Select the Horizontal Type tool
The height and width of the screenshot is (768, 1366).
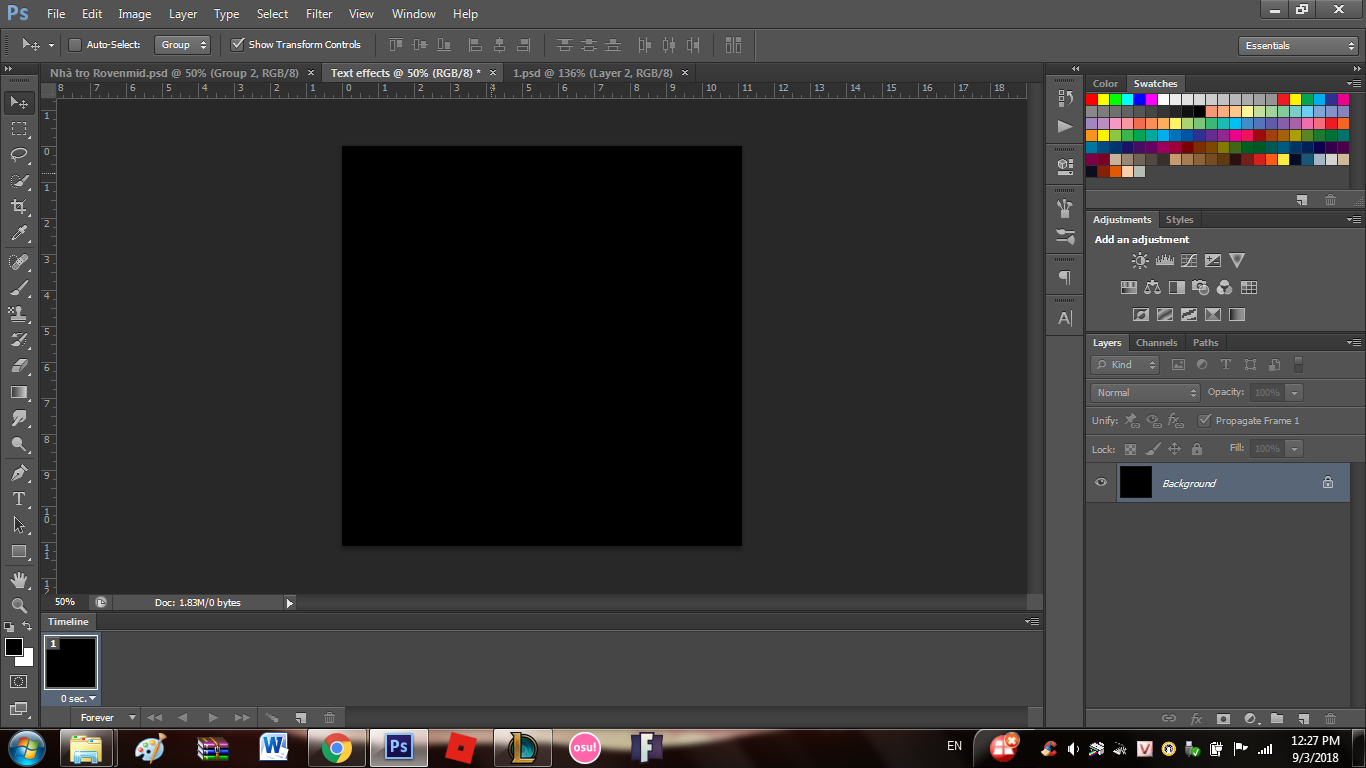coord(19,498)
